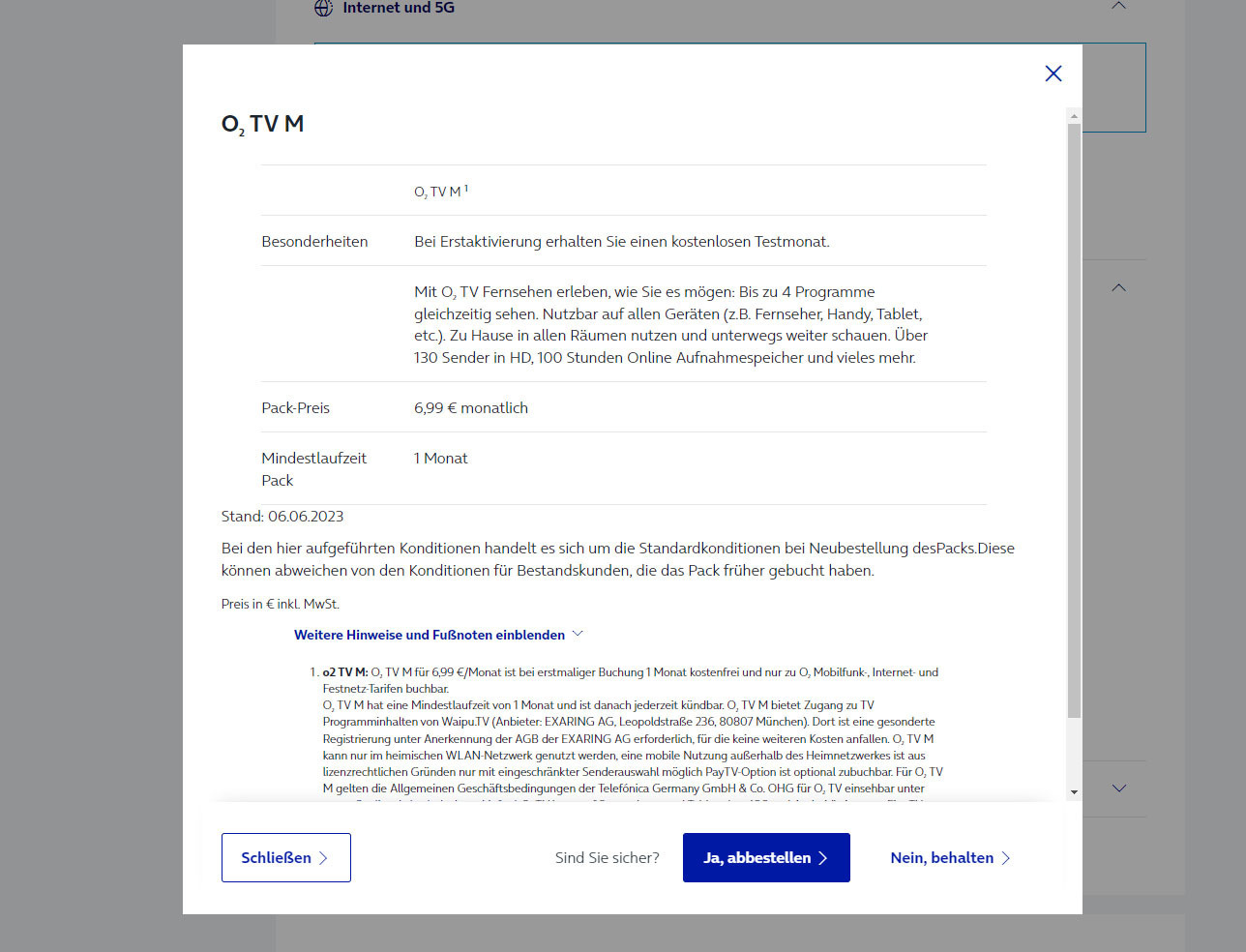
Task: Click the Besonderheiten label
Action: (314, 242)
